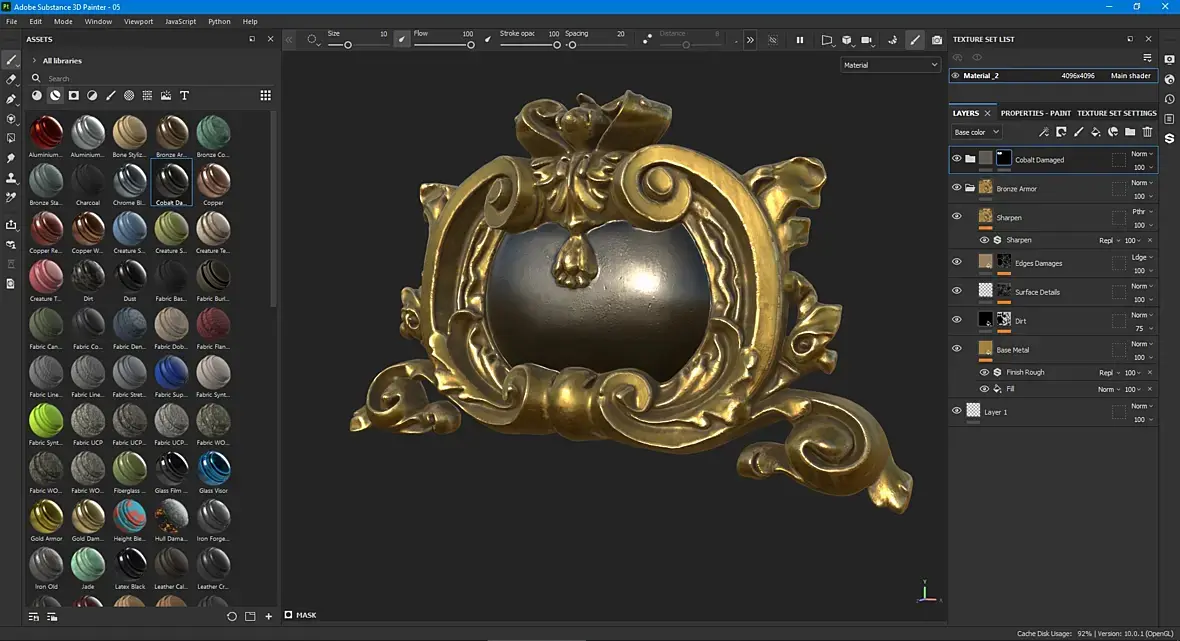Click the camera screenshot icon in viewport toolbar

(x=936, y=40)
